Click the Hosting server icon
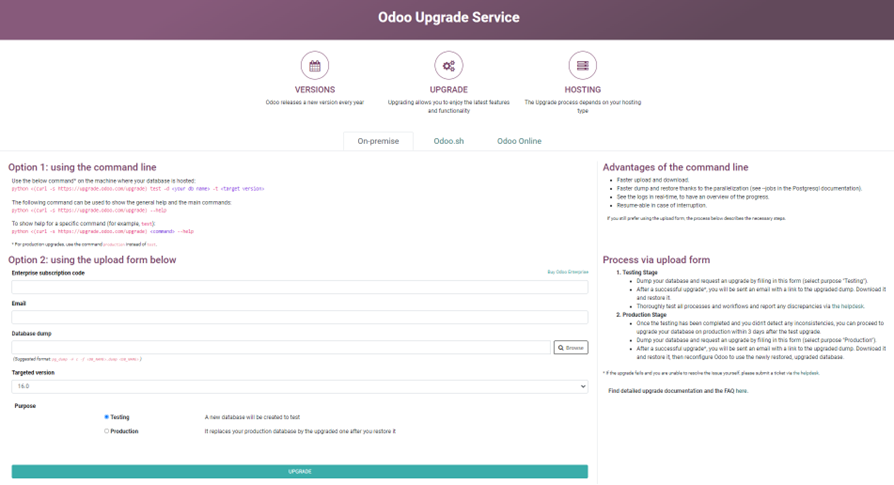Screen dimensions: 894x485 click(x=583, y=66)
